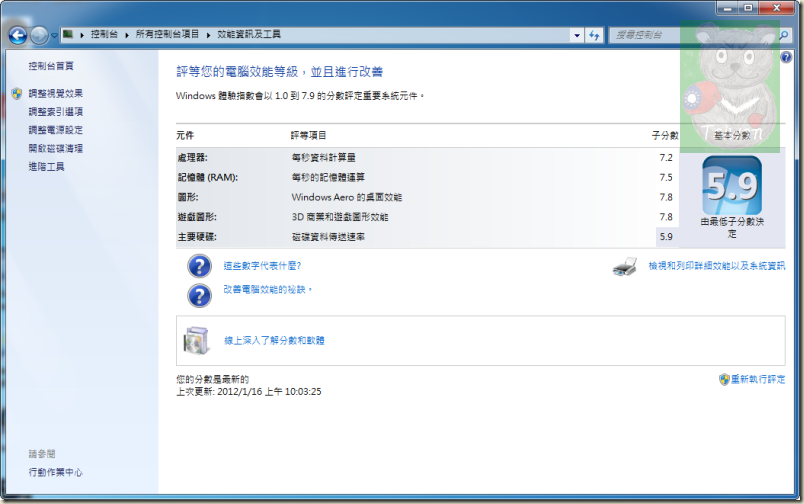Click the greyed Forward arrow button
Image resolution: width=804 pixels, height=504 pixels.
click(39, 35)
